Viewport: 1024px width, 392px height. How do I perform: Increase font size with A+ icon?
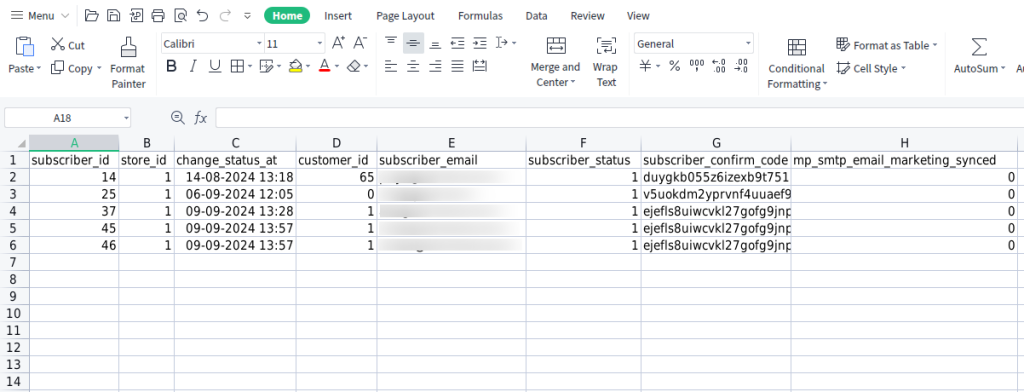tap(338, 43)
